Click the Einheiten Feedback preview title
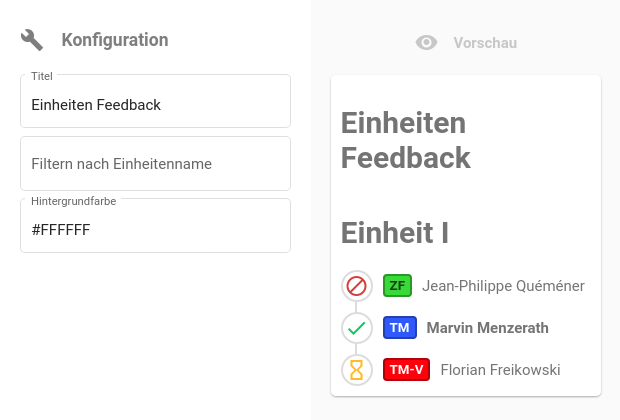620x420 pixels. coord(406,141)
